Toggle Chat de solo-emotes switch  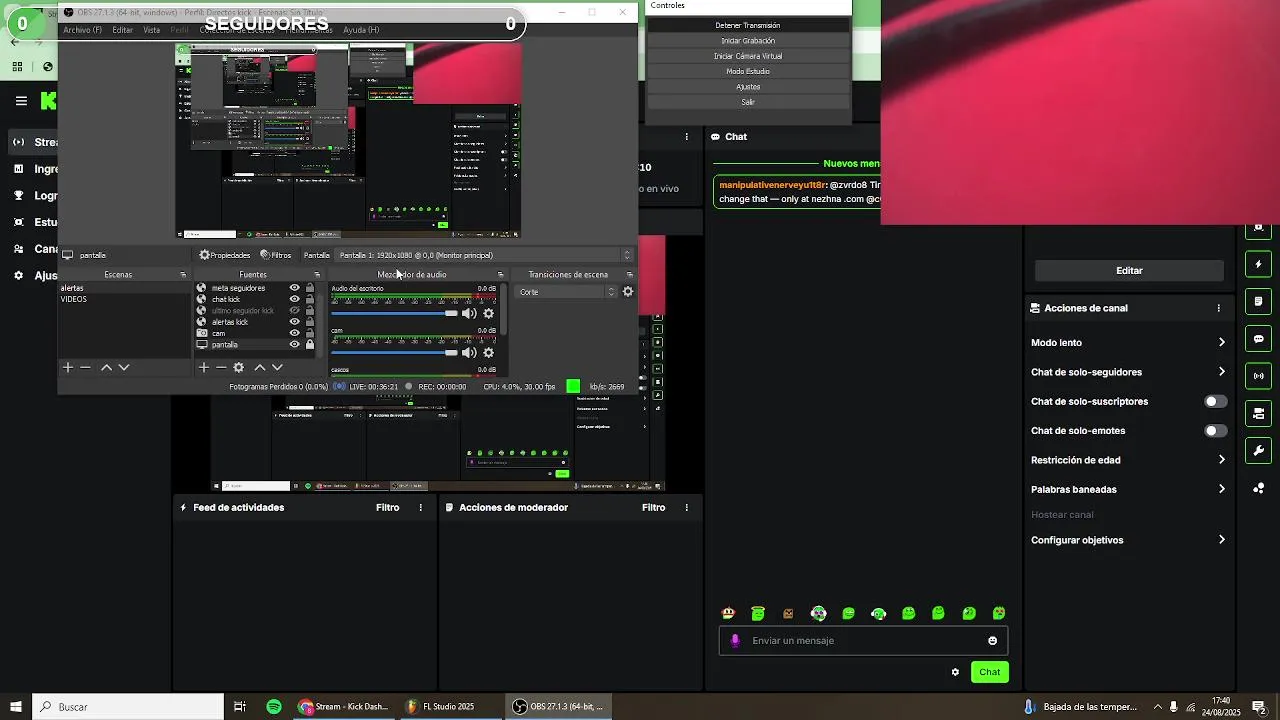(x=1215, y=431)
